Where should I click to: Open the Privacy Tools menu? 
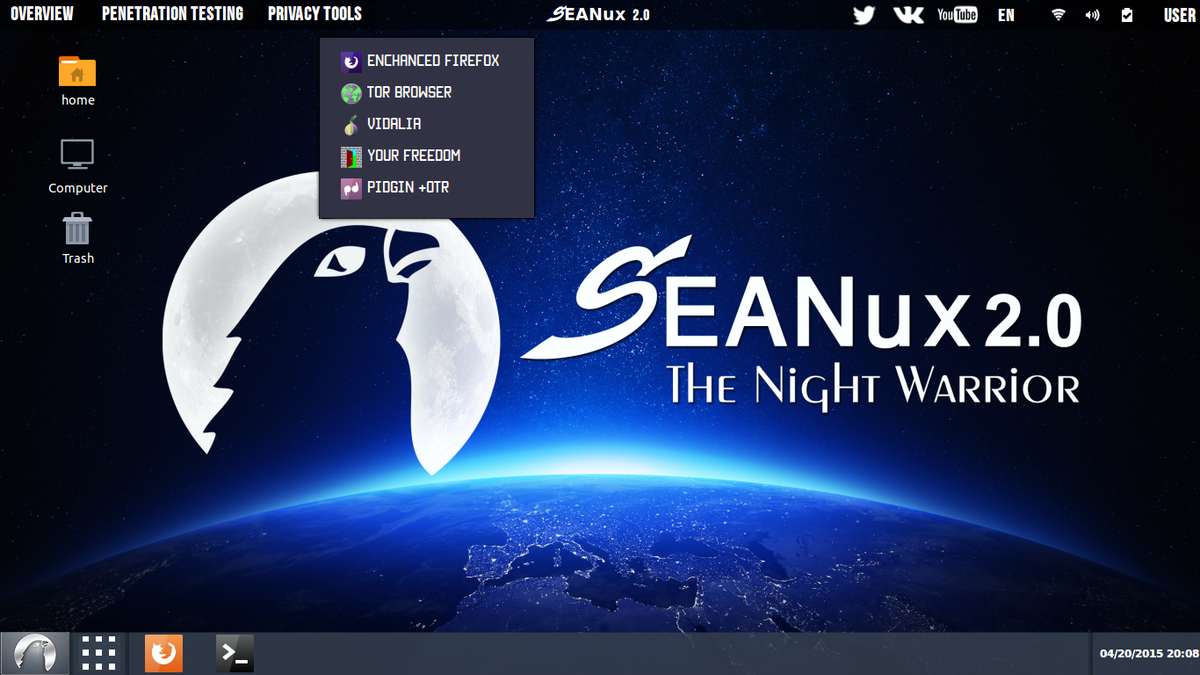point(315,14)
